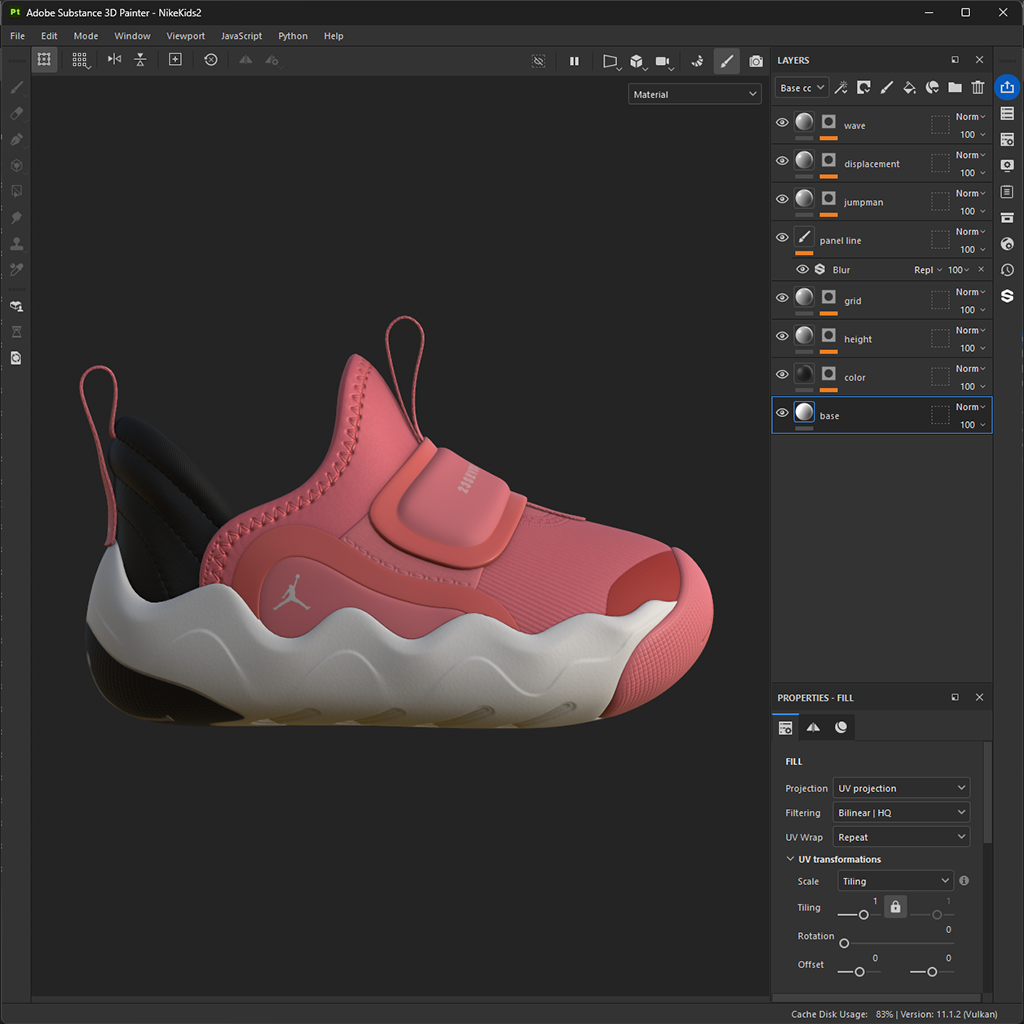Select the Clone stamp tool

pos(16,243)
